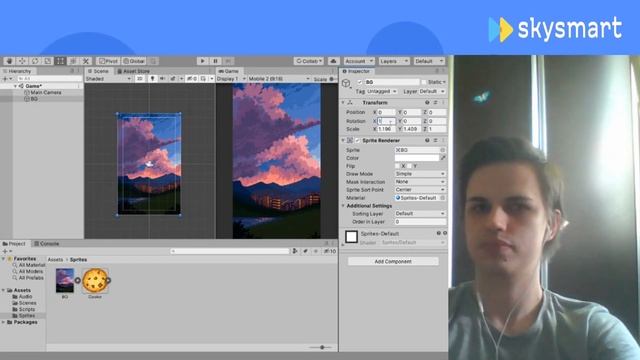Select the Move tool in the toolbar

tap(22, 61)
